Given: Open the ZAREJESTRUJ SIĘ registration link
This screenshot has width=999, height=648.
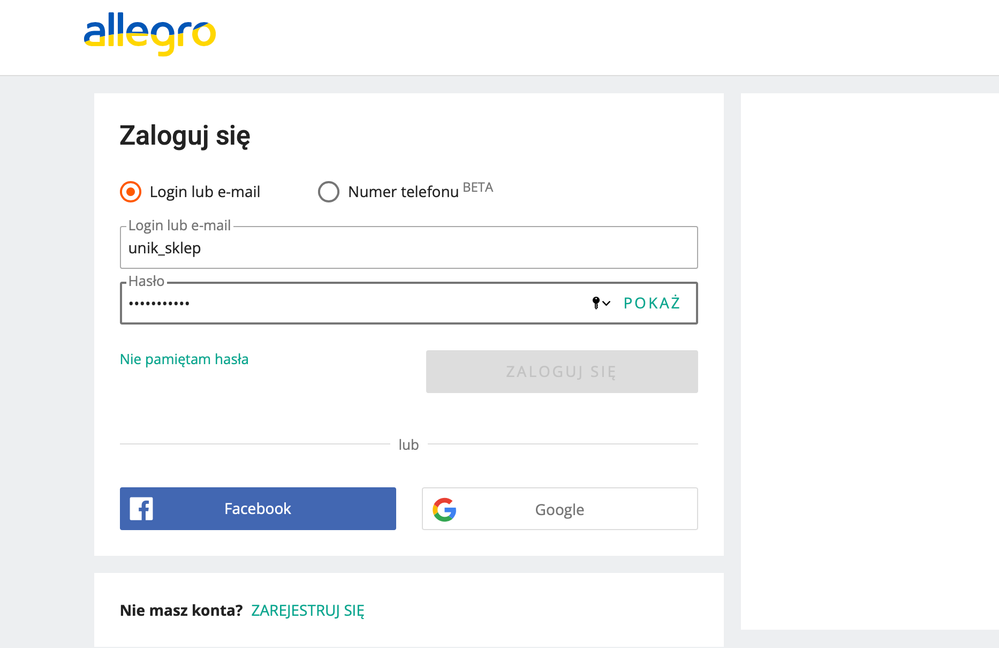Looking at the screenshot, I should click(x=308, y=611).
